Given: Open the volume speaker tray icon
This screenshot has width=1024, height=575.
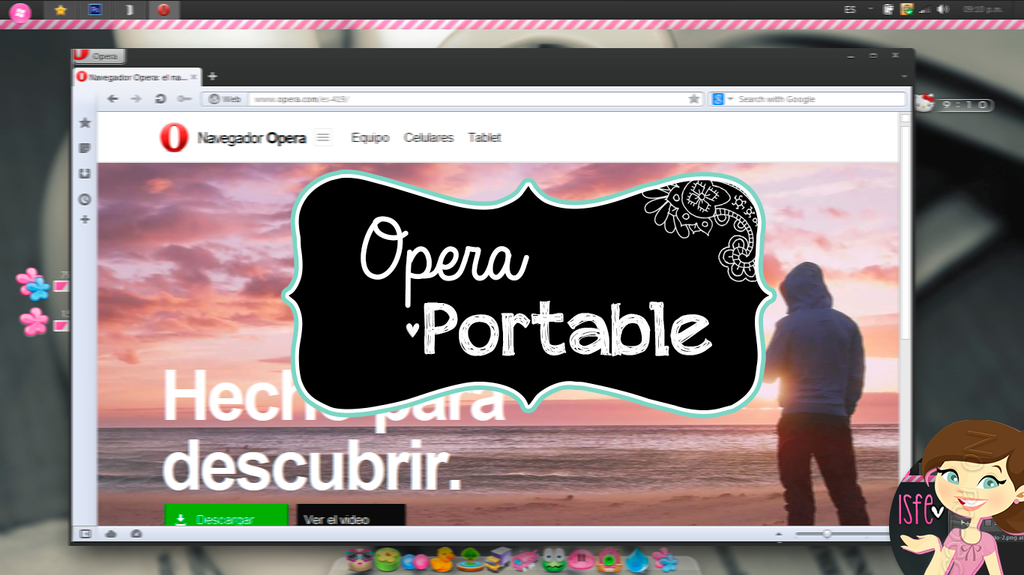Looking at the screenshot, I should pyautogui.click(x=943, y=9).
